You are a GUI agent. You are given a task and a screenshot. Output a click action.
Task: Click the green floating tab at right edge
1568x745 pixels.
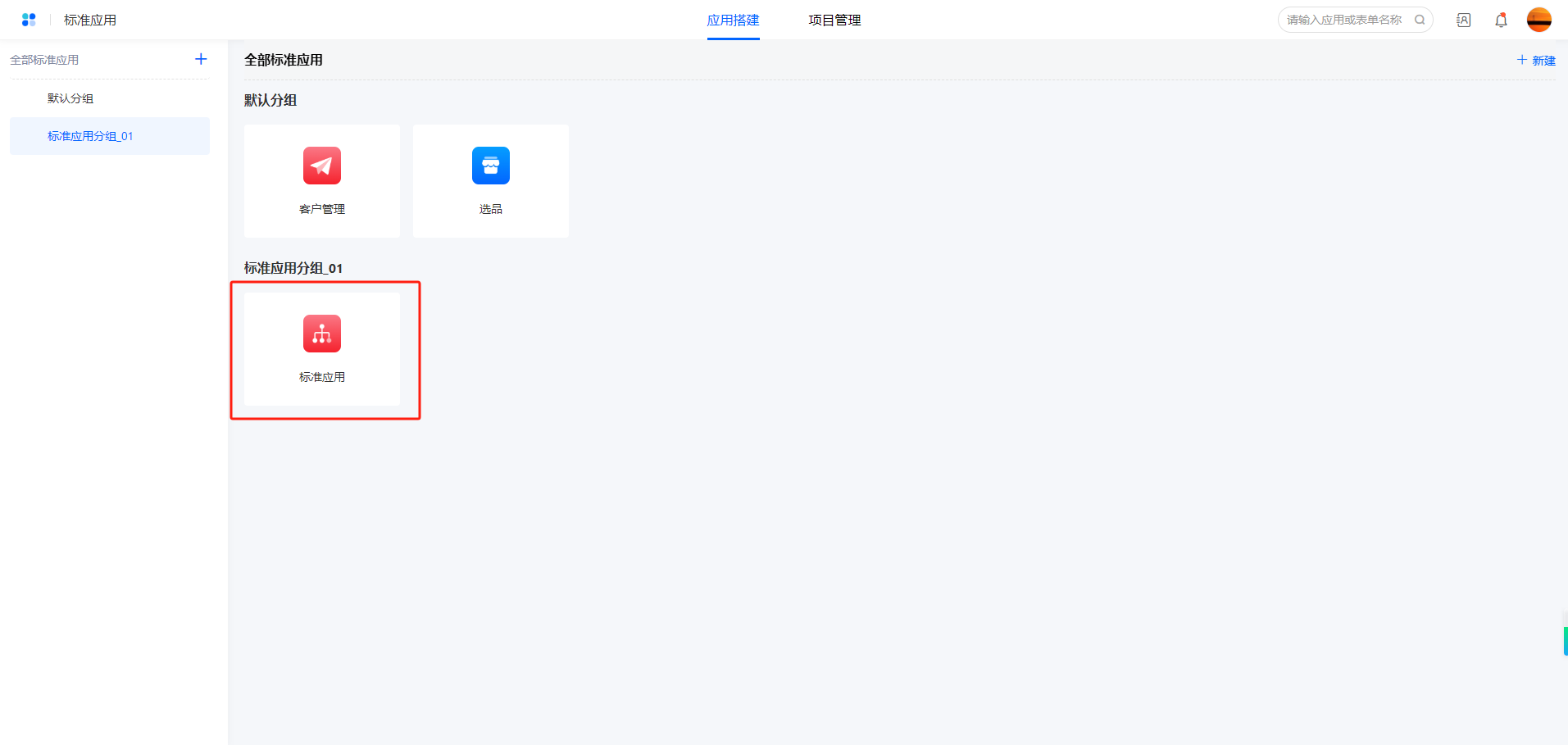1565,641
